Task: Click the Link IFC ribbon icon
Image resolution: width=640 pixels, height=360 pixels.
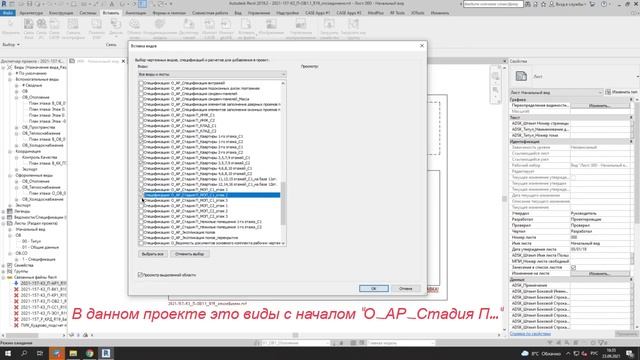Action: point(41,24)
